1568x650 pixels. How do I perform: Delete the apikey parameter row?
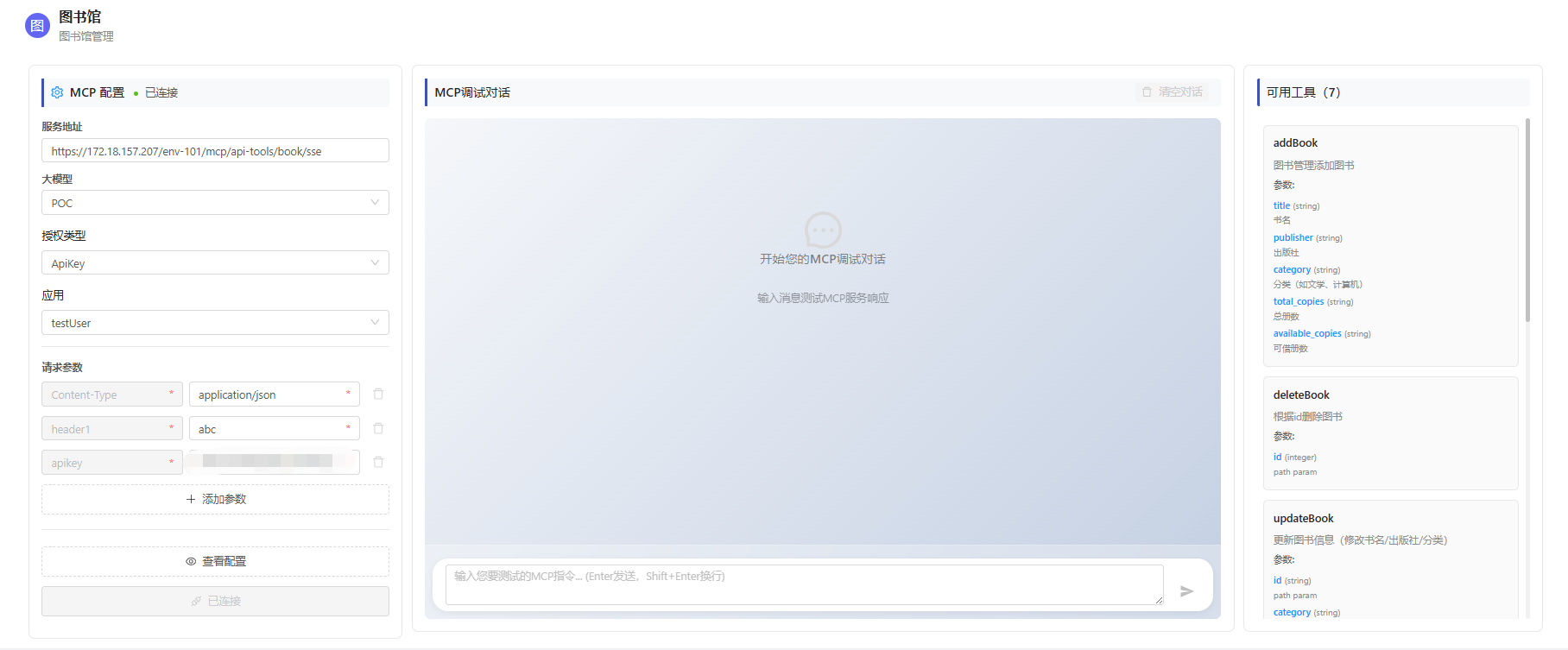[378, 463]
